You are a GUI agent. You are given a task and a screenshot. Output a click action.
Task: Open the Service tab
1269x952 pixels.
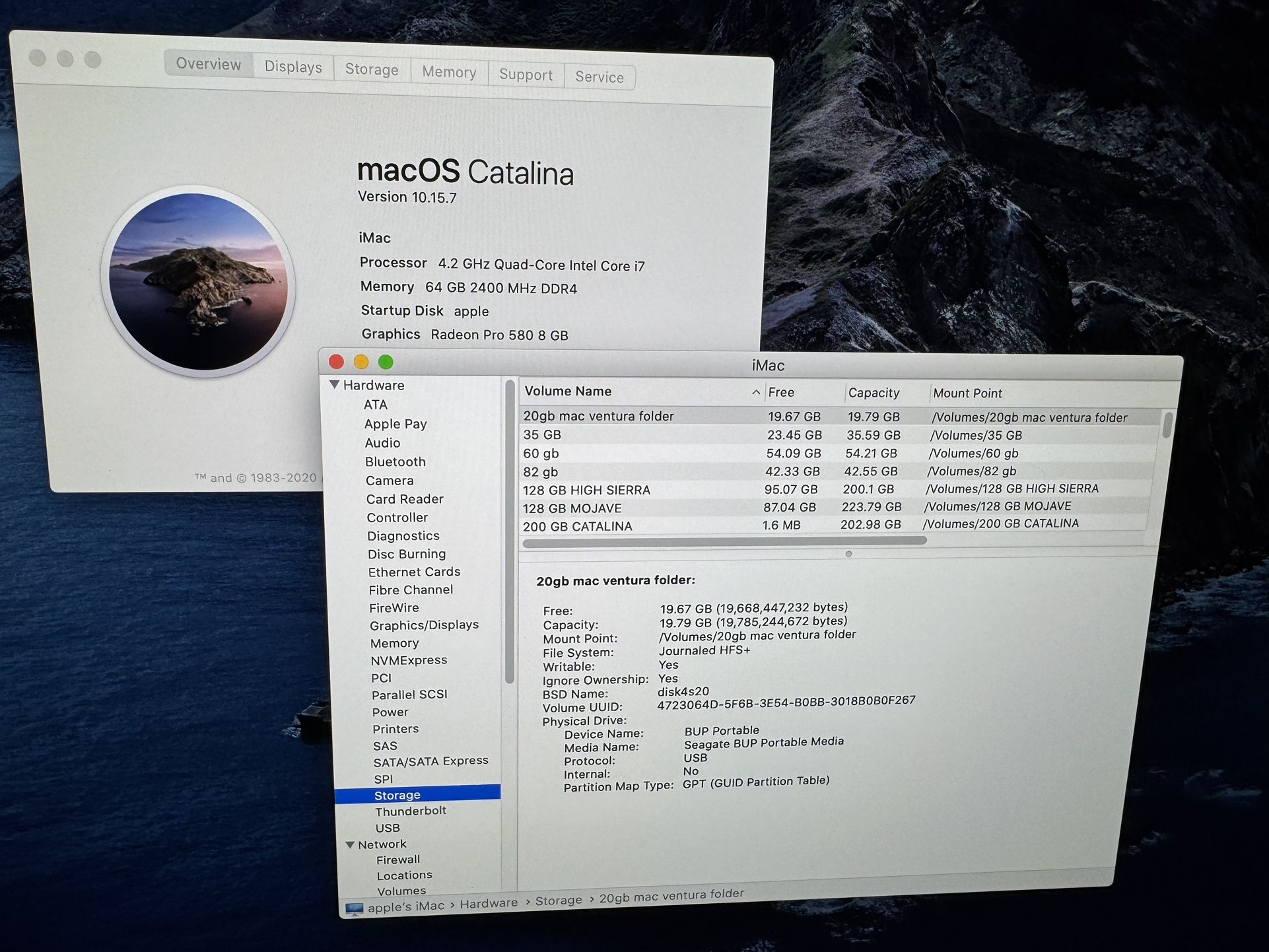click(600, 77)
